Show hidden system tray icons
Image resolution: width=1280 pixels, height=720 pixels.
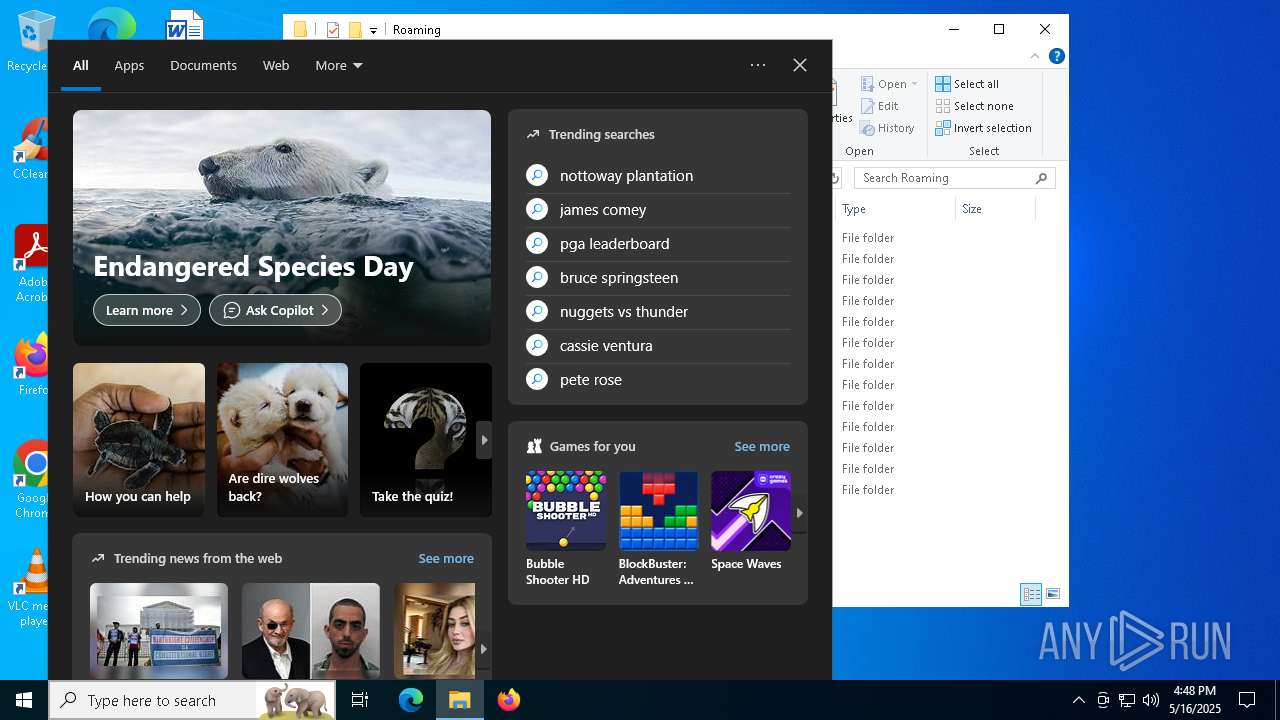(1079, 700)
